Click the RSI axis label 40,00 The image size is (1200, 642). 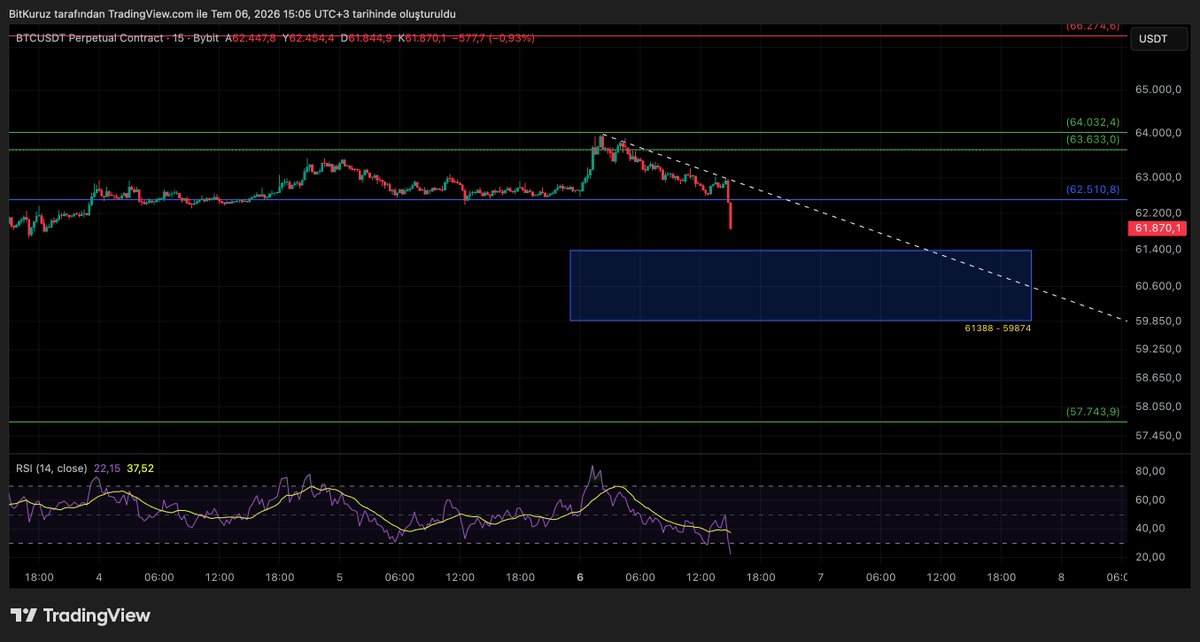[x=1152, y=528]
